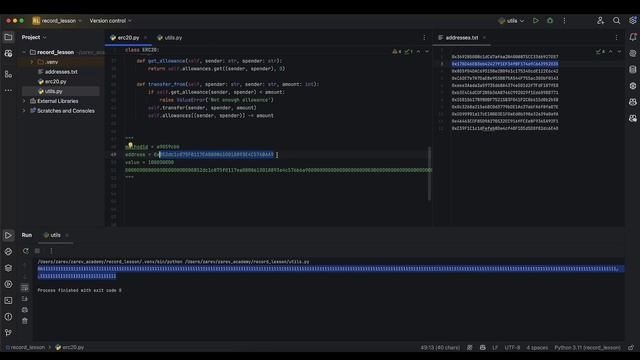
Task: Open Run panel more options menu
Action: click(51, 251)
